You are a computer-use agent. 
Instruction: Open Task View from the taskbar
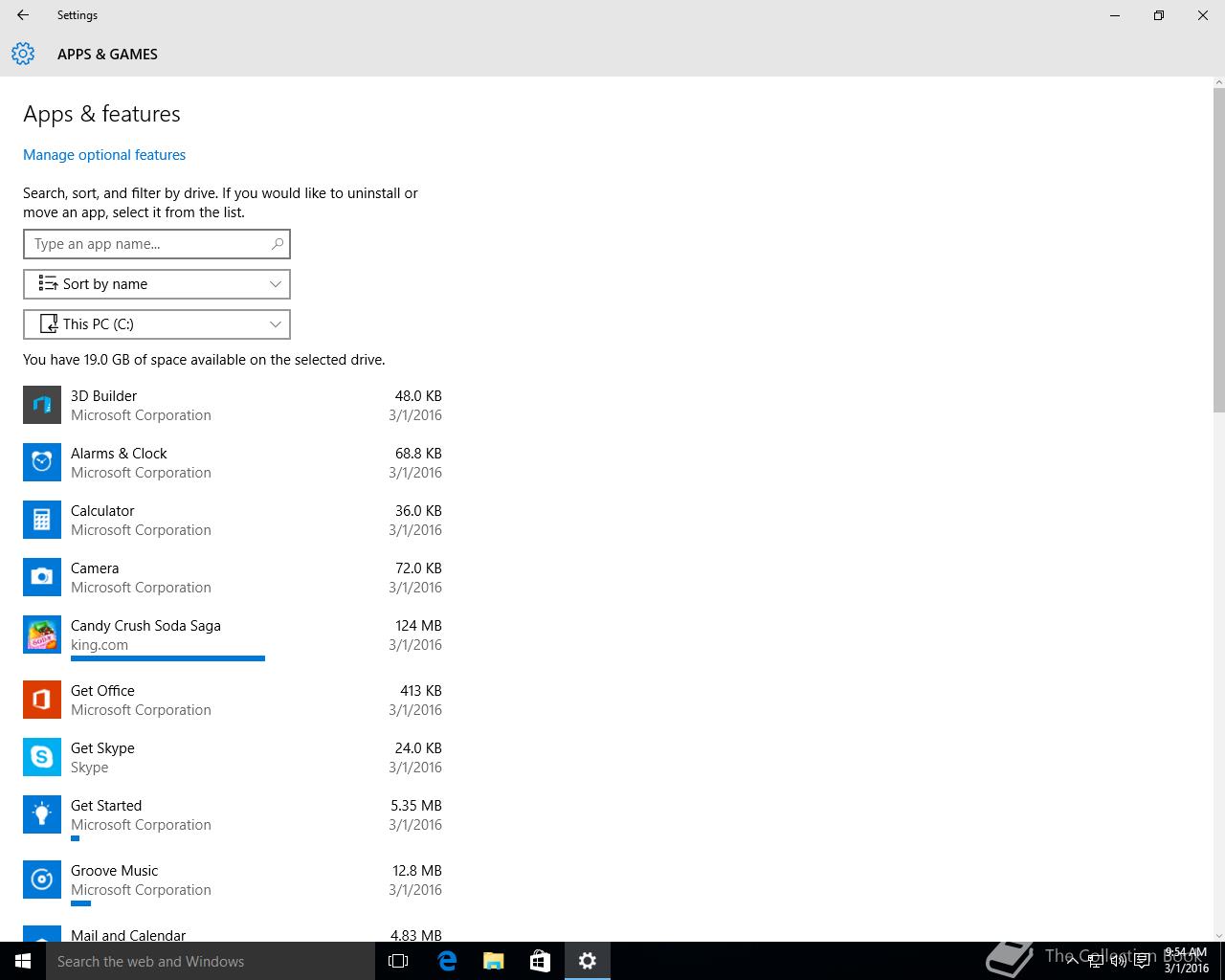[398, 961]
